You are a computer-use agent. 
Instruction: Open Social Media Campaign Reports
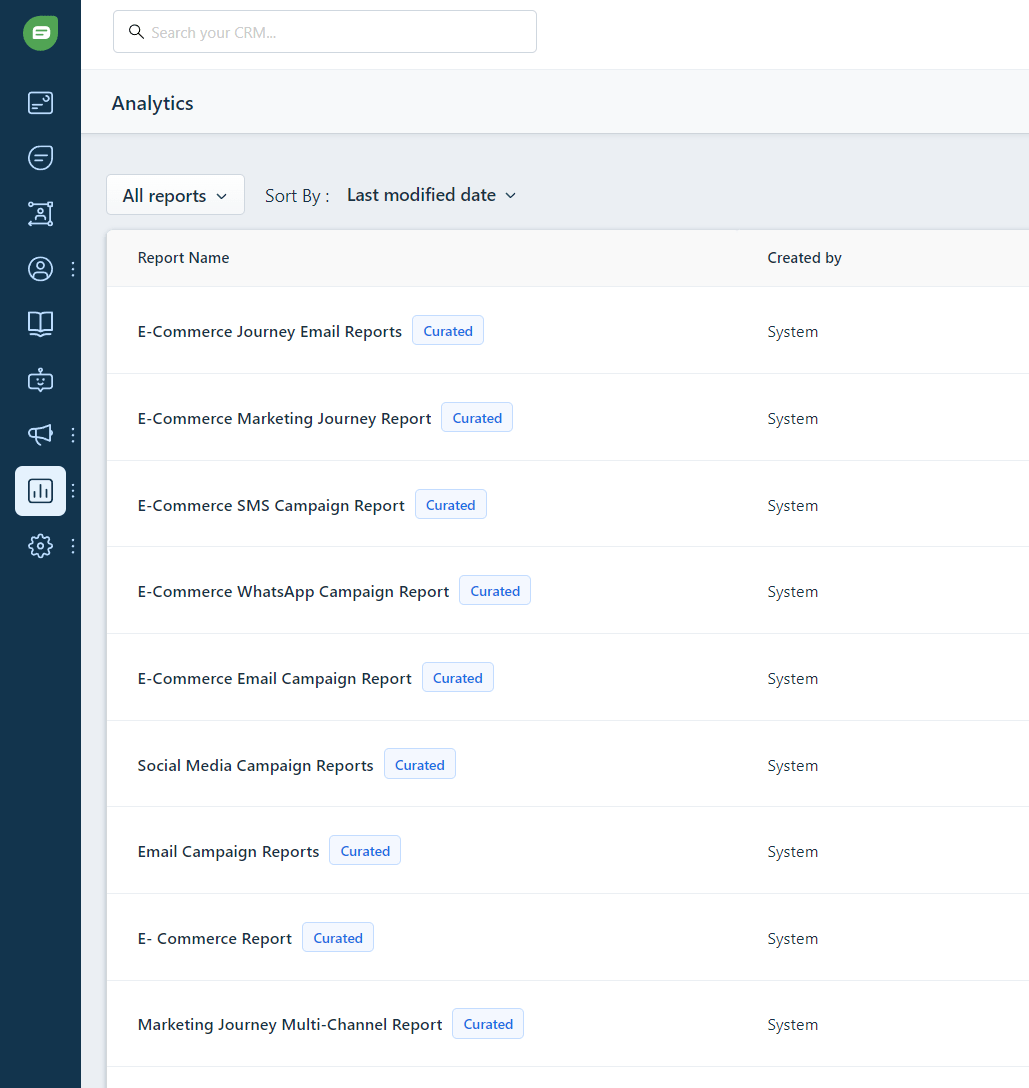click(x=255, y=766)
